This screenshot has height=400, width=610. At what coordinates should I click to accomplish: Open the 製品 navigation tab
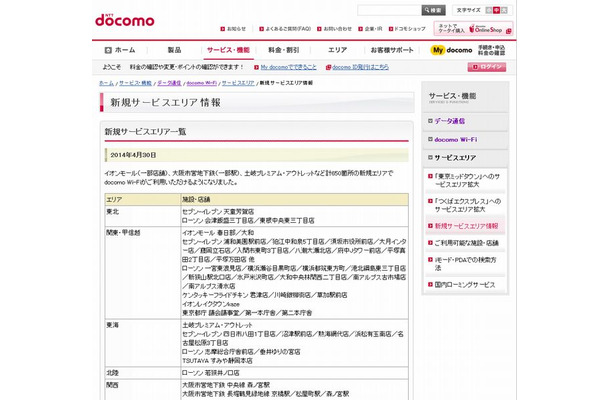click(x=174, y=50)
